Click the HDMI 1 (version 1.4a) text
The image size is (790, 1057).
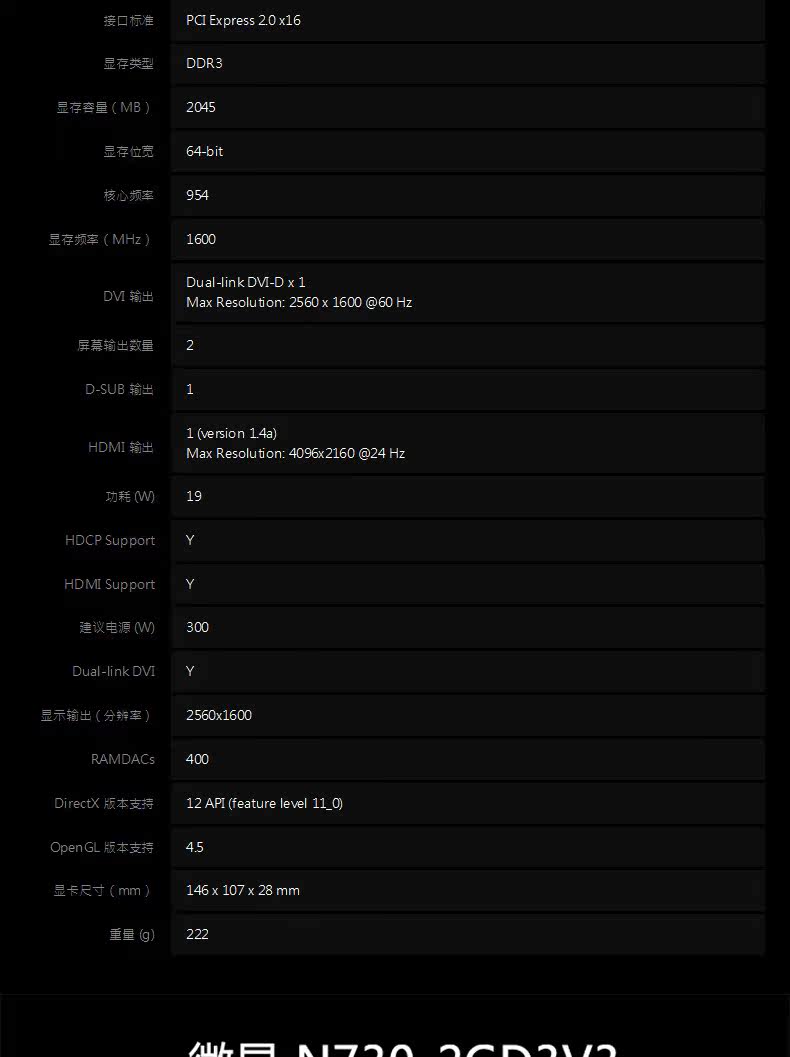[x=231, y=433]
